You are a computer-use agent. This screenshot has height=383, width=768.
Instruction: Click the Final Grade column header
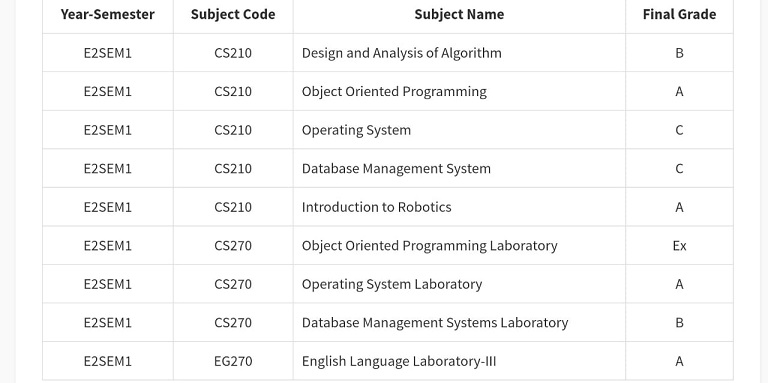679,15
